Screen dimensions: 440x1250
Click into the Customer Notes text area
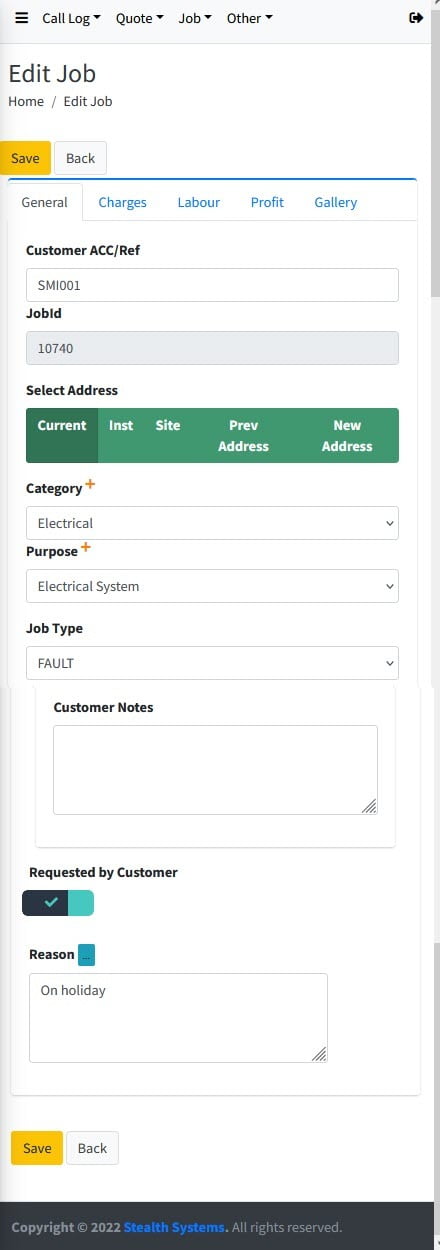pyautogui.click(x=215, y=770)
